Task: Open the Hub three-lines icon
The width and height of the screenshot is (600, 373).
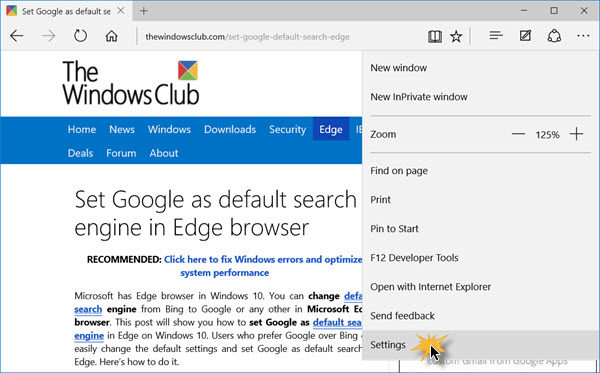Action: pyautogui.click(x=496, y=36)
